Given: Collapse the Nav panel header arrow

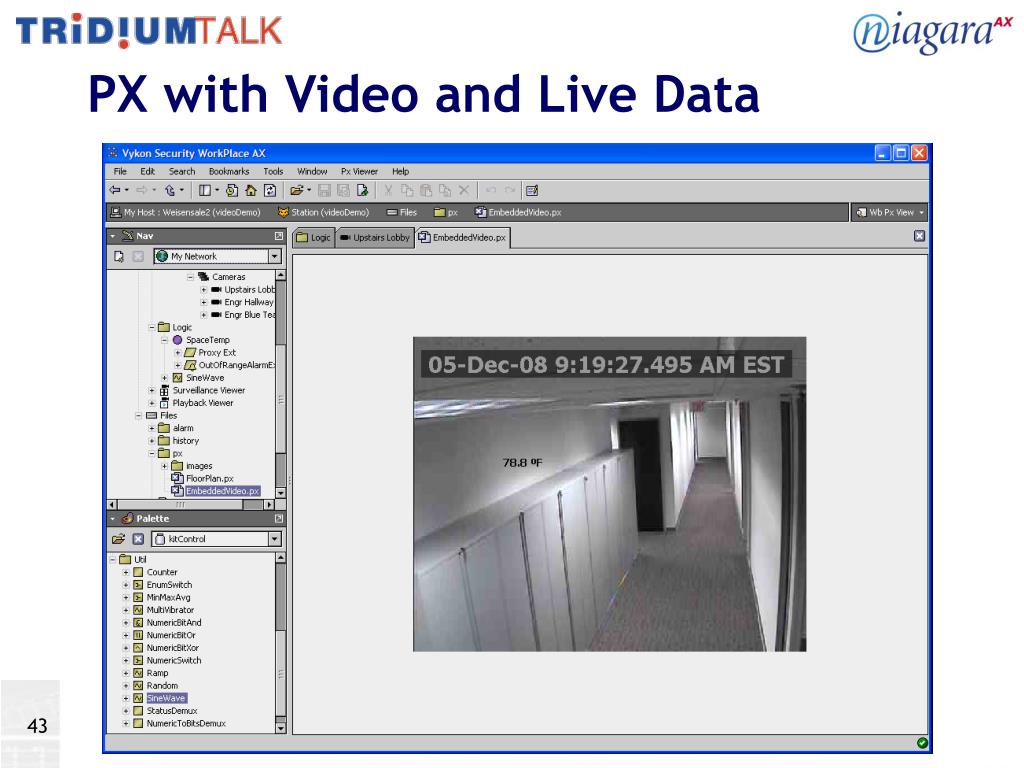Looking at the screenshot, I should [x=112, y=236].
